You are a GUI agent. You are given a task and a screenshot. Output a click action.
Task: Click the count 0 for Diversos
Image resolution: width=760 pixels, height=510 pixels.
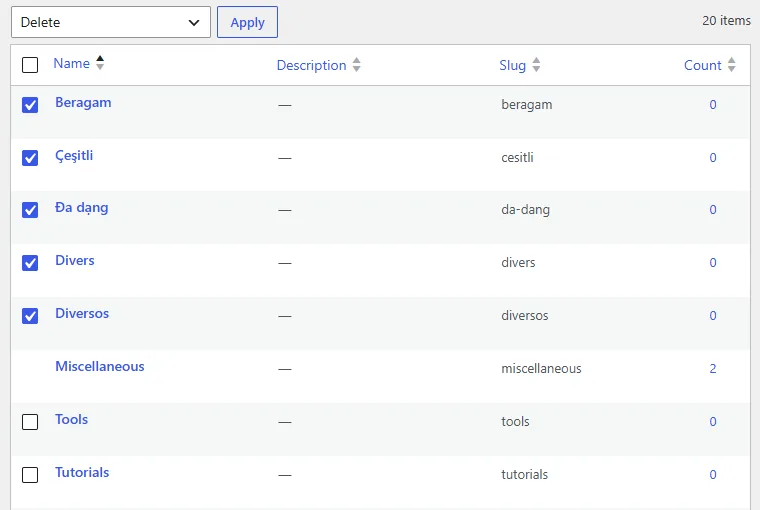pyautogui.click(x=712, y=315)
